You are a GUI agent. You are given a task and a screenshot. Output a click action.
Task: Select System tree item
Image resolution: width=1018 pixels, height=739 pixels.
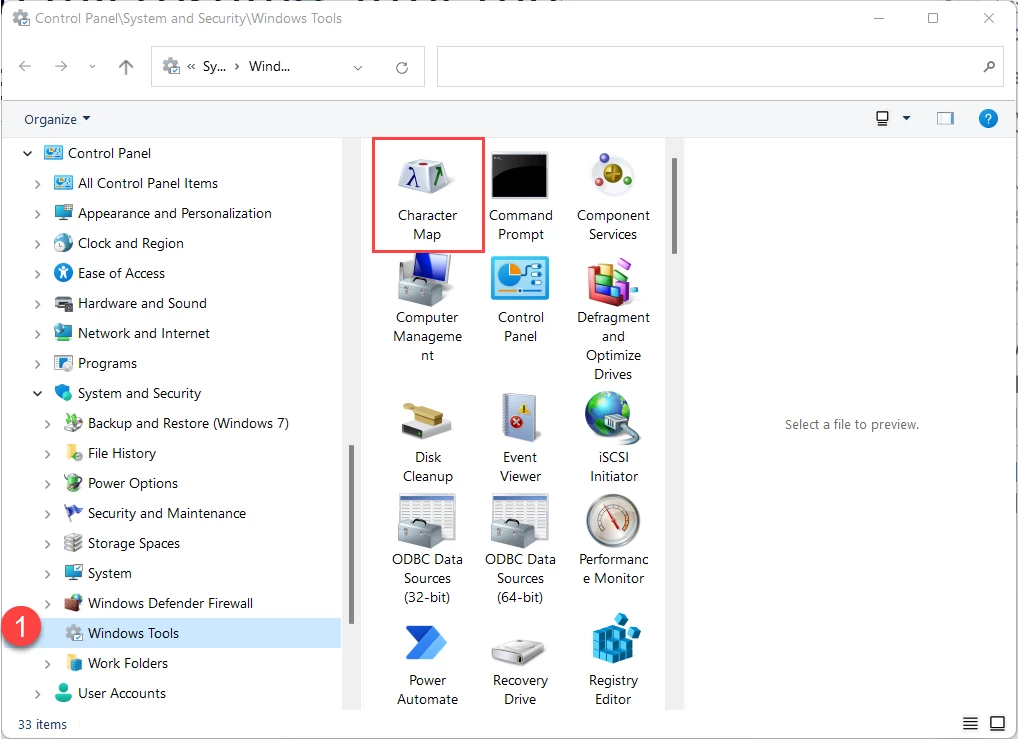click(x=109, y=573)
